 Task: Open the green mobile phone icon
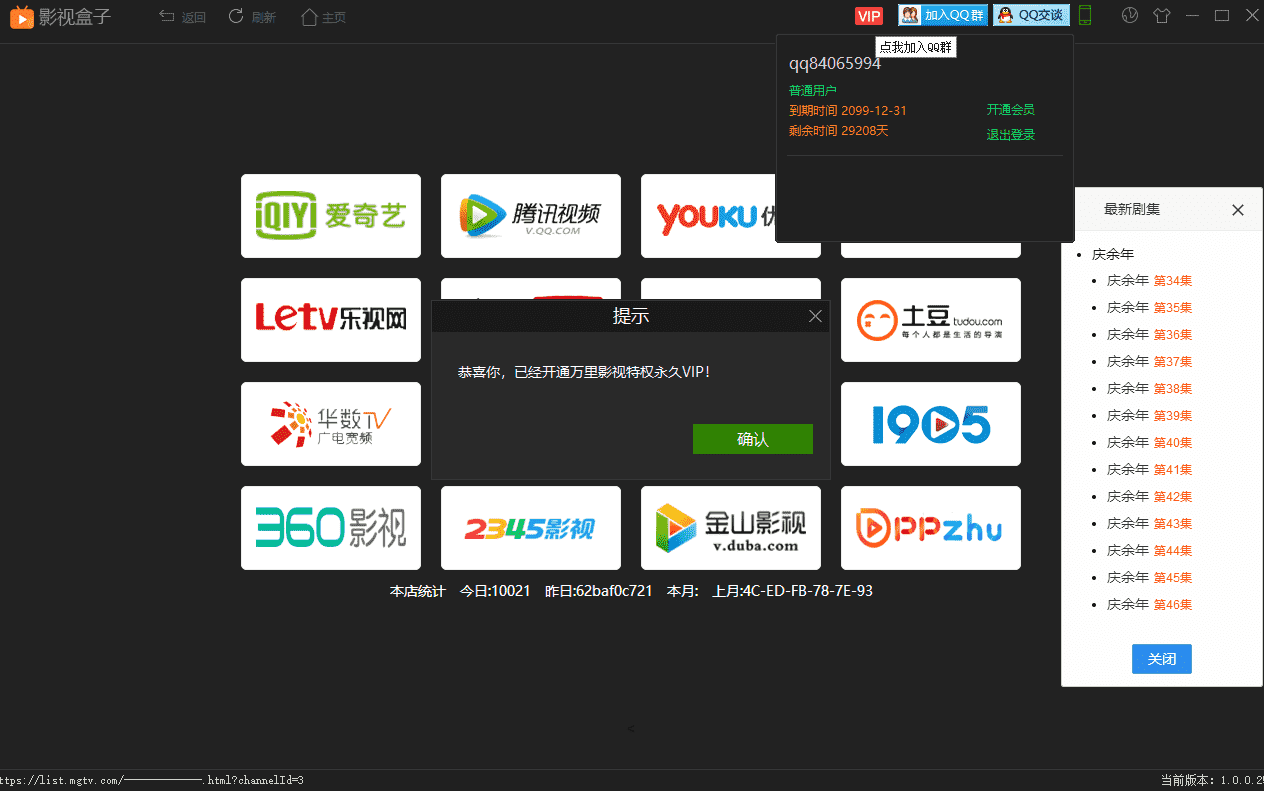(x=1084, y=16)
